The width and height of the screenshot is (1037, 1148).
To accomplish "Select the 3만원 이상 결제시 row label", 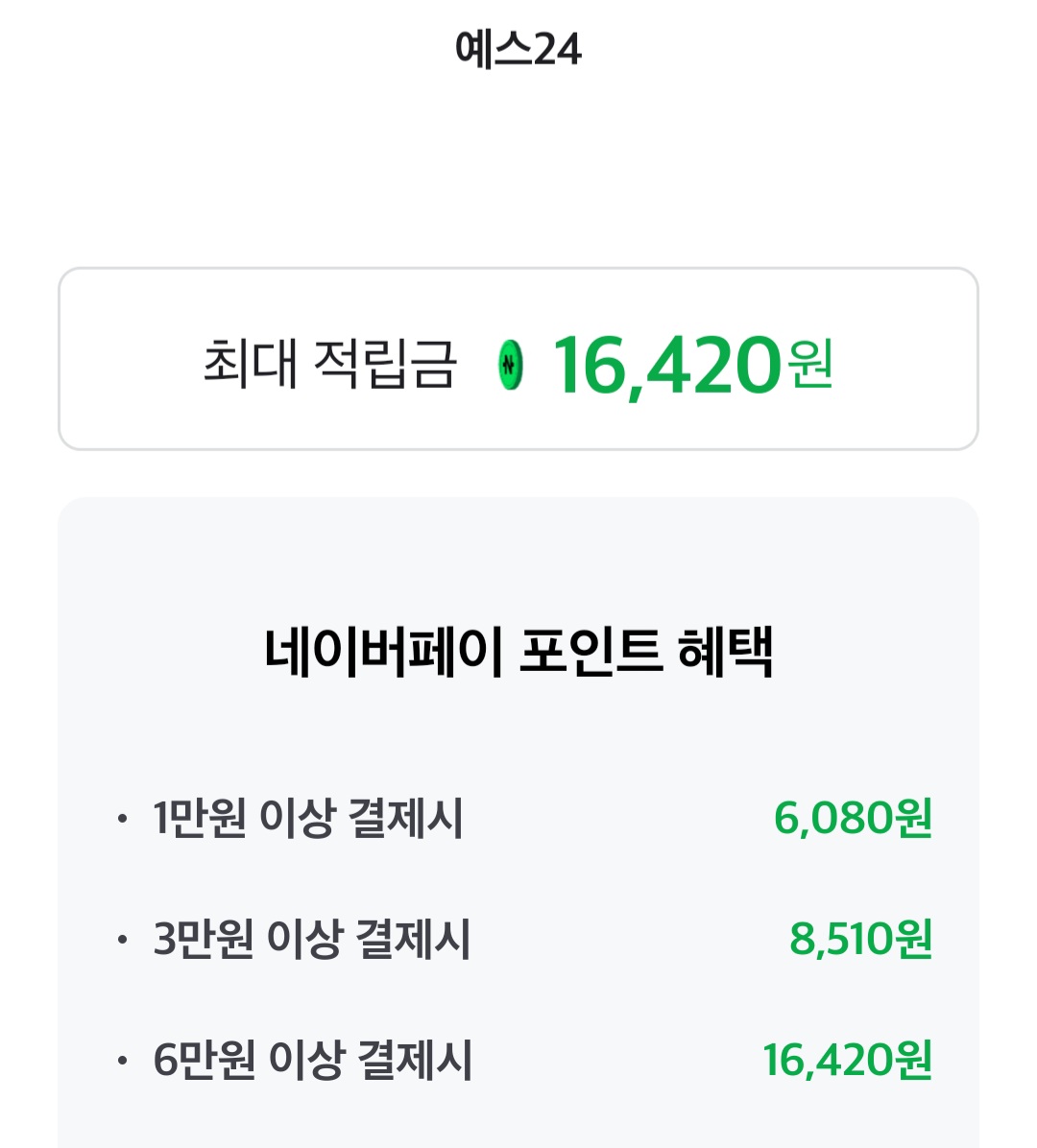I will point(312,939).
